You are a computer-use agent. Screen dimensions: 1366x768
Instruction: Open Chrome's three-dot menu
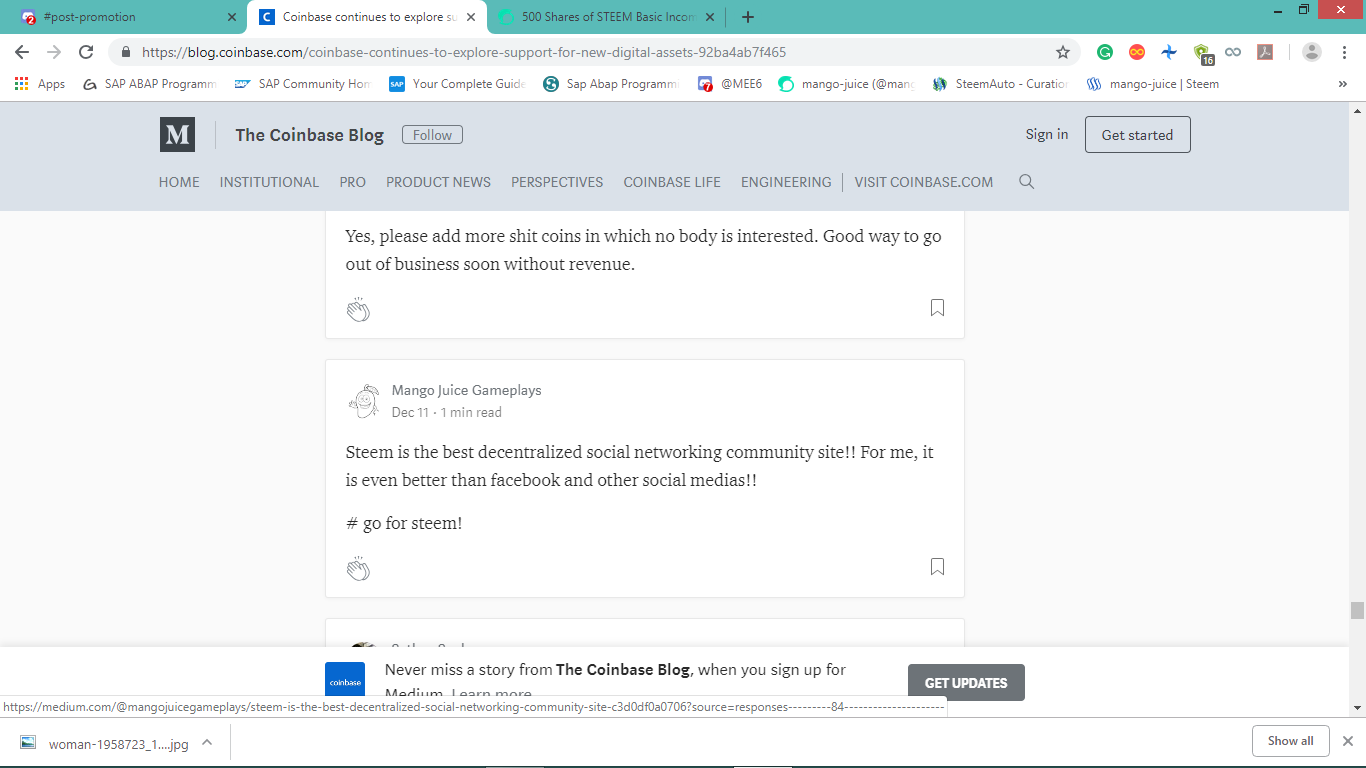[x=1344, y=52]
